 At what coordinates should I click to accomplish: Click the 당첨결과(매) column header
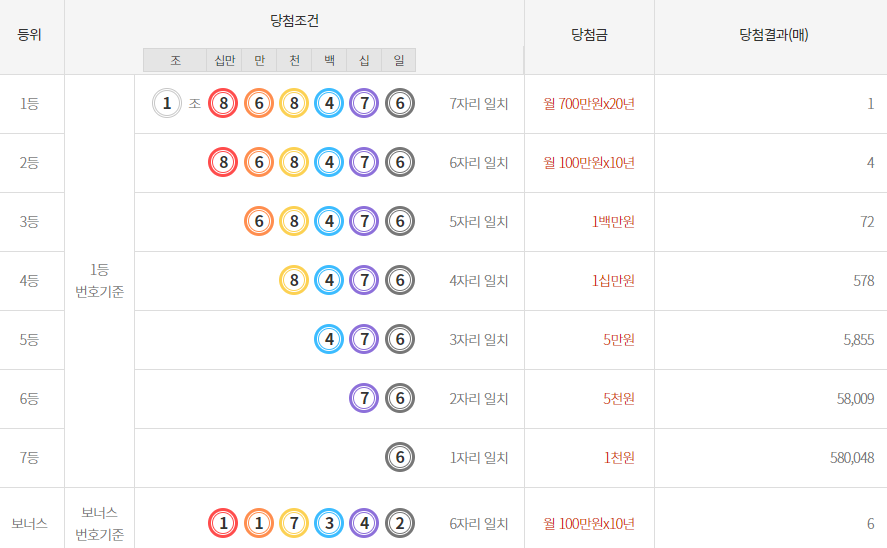pos(773,35)
